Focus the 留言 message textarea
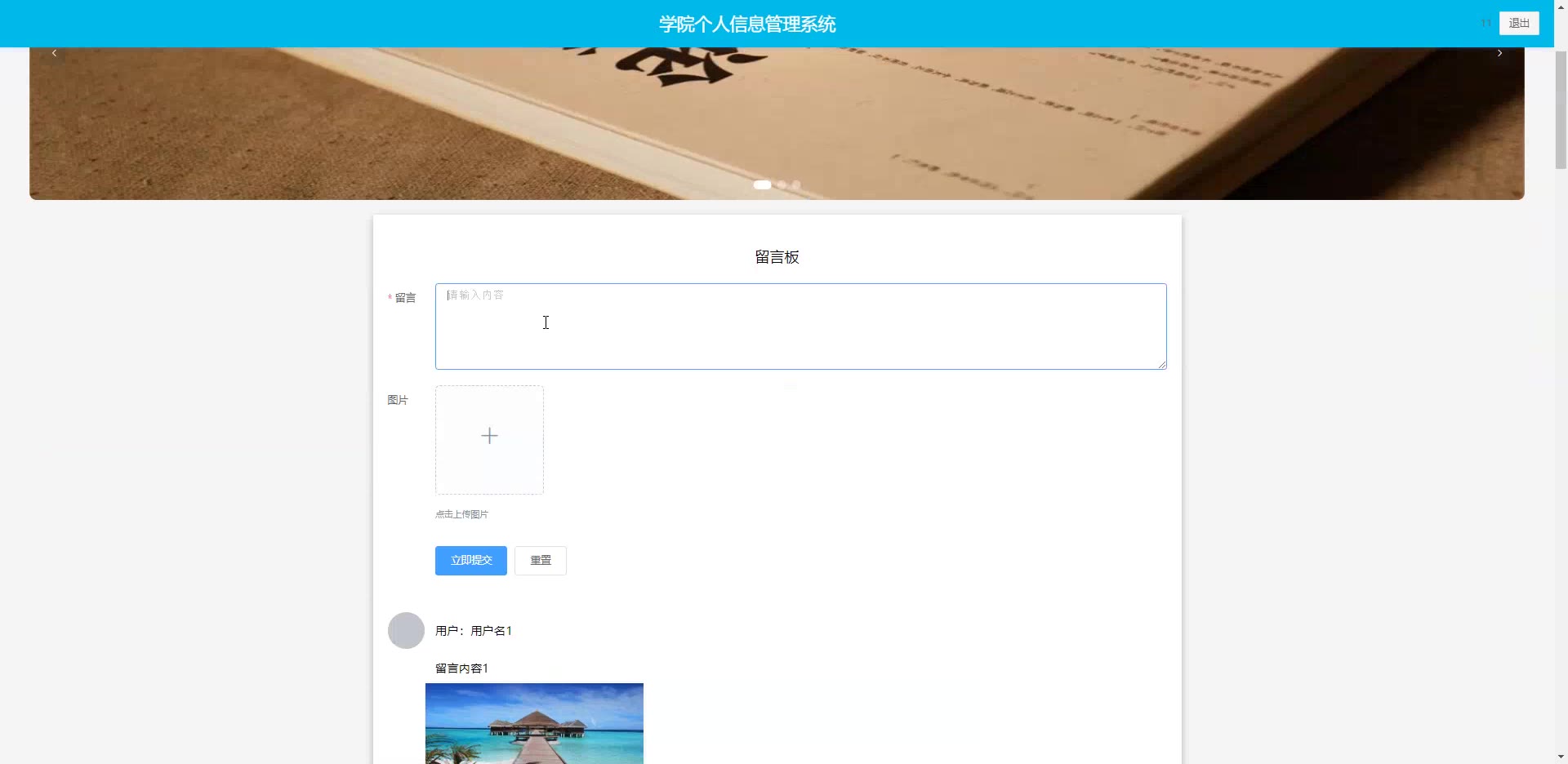 (801, 326)
